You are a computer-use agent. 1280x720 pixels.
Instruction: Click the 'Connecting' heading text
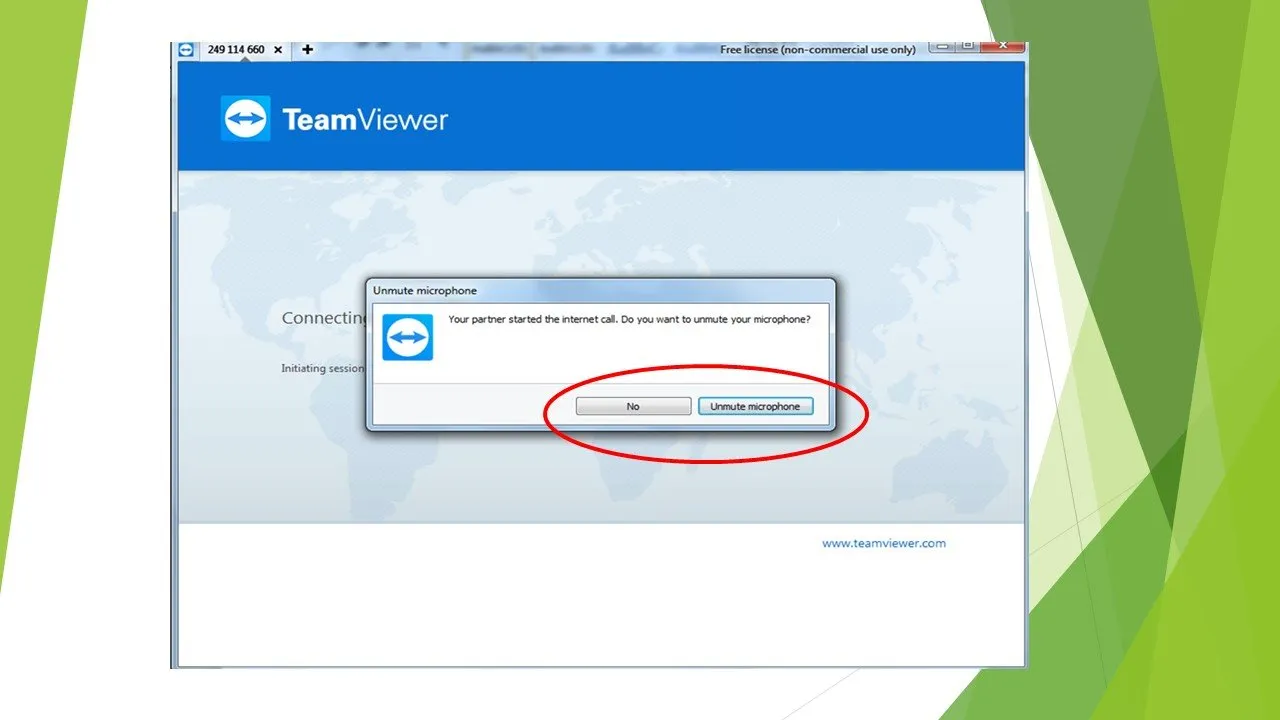[324, 318]
